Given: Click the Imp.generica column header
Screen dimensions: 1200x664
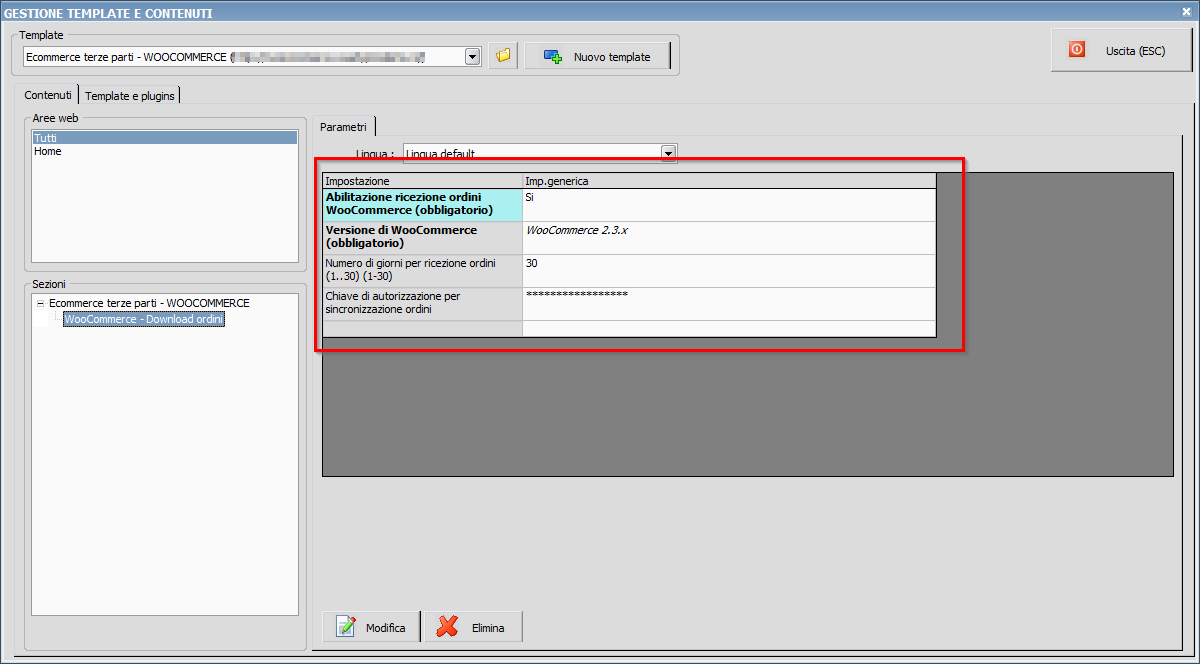Looking at the screenshot, I should 729,181.
